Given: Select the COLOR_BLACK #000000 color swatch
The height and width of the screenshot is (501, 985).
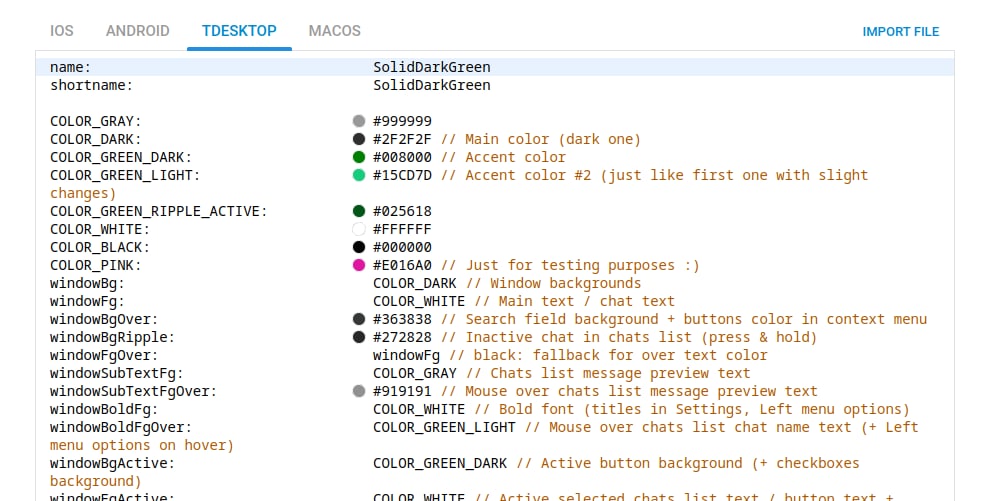Looking at the screenshot, I should [x=359, y=247].
